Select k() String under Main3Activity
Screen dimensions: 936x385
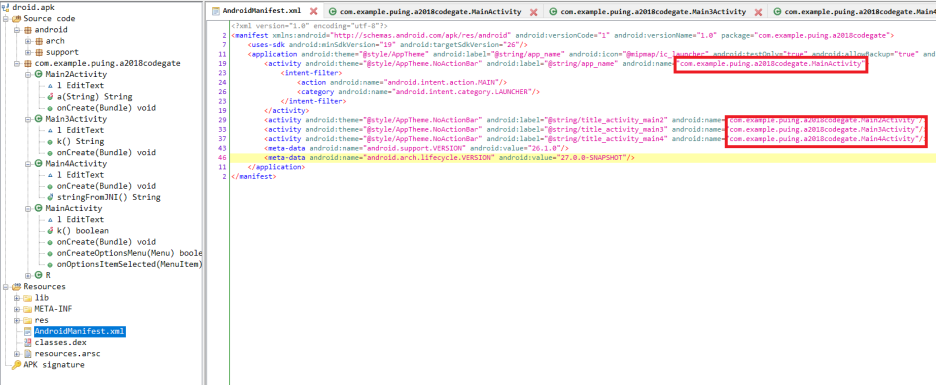coord(81,141)
